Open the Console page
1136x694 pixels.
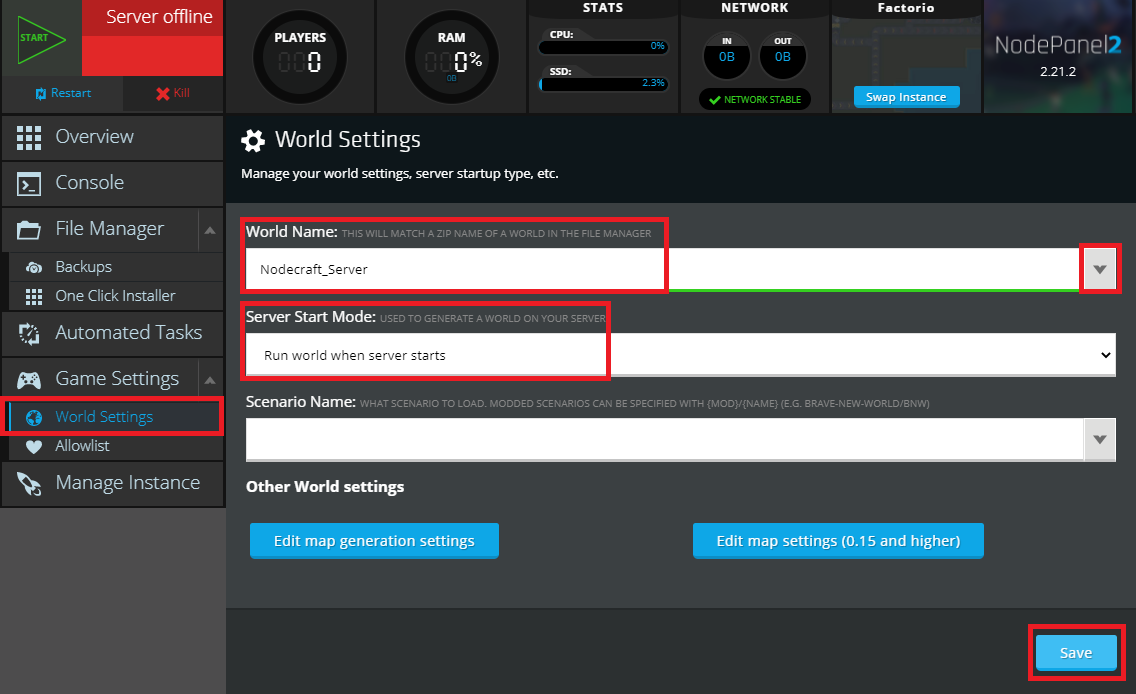click(x=112, y=183)
